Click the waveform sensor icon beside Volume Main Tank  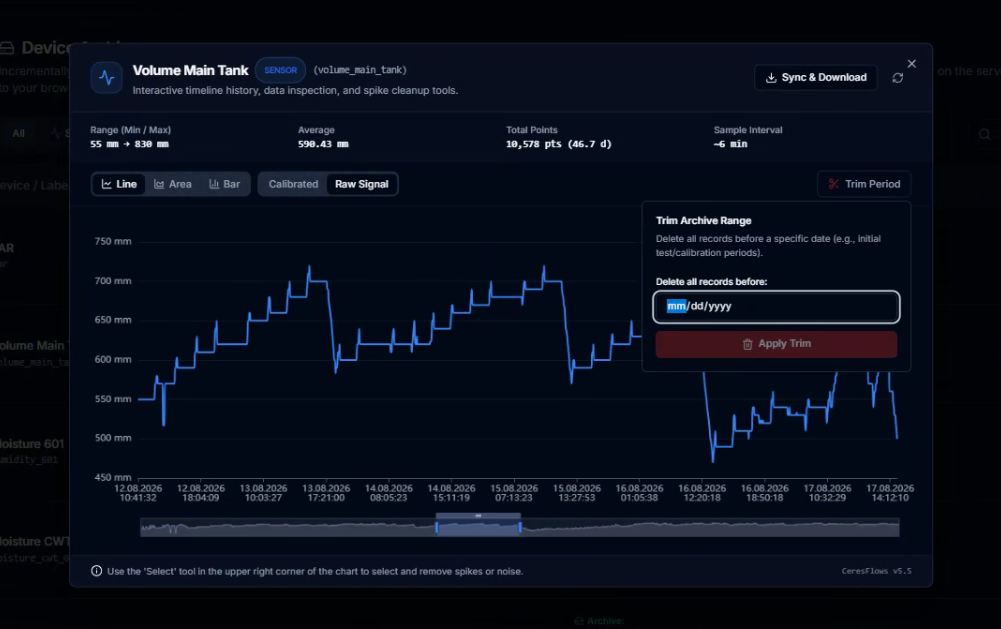pos(107,78)
